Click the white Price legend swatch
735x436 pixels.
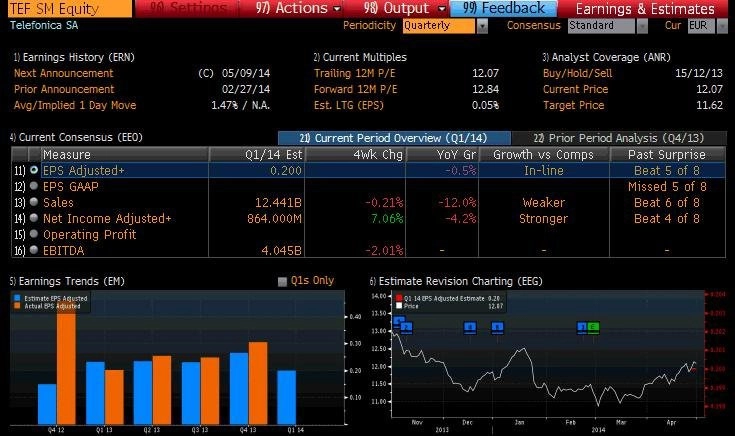click(x=399, y=306)
